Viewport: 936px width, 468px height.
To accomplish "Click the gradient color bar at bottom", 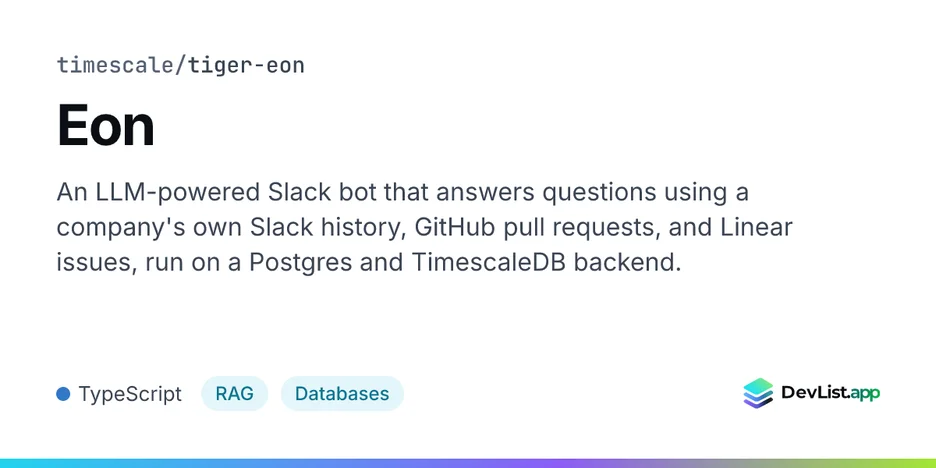I will click(468, 463).
